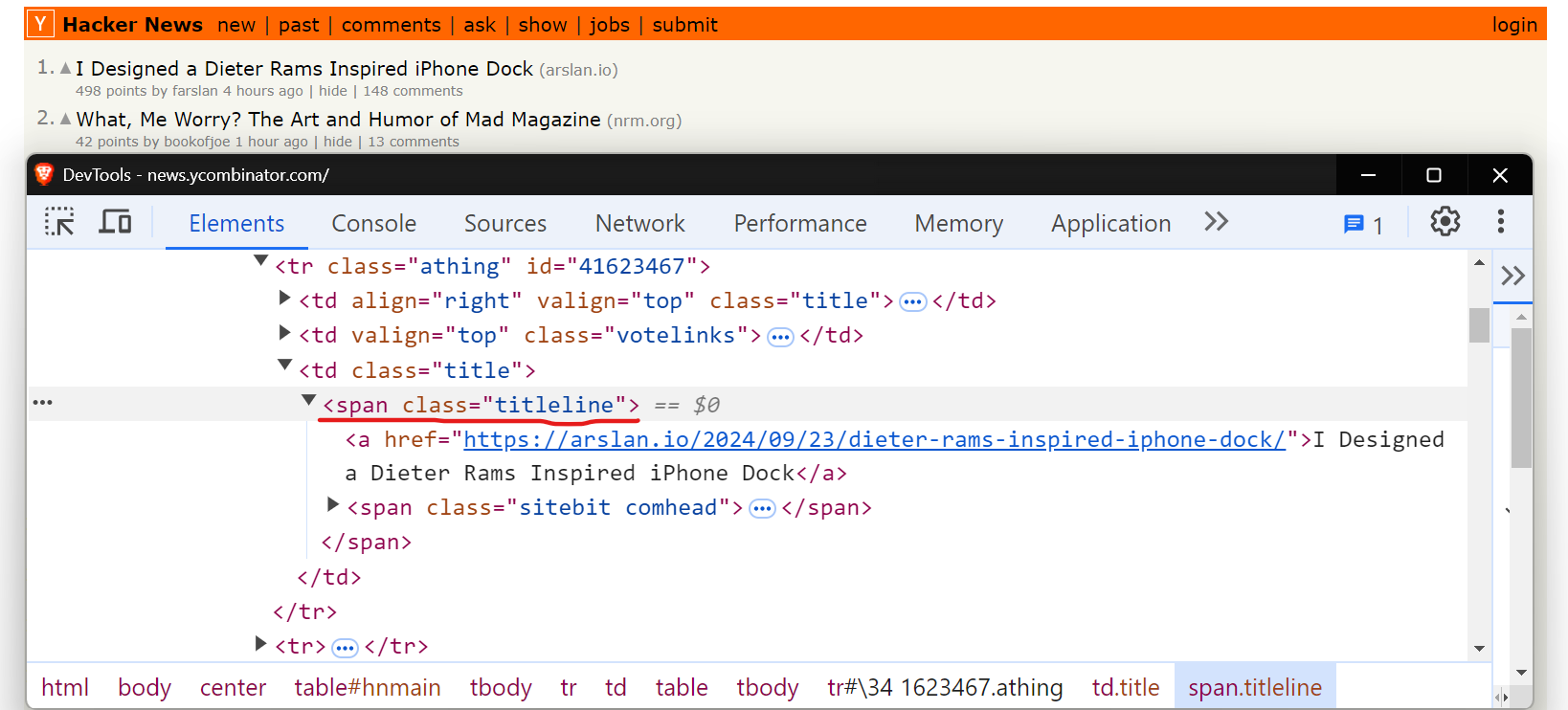Click the Brave icon in DevTools title bar
This screenshot has height=710, width=1568.
44,174
